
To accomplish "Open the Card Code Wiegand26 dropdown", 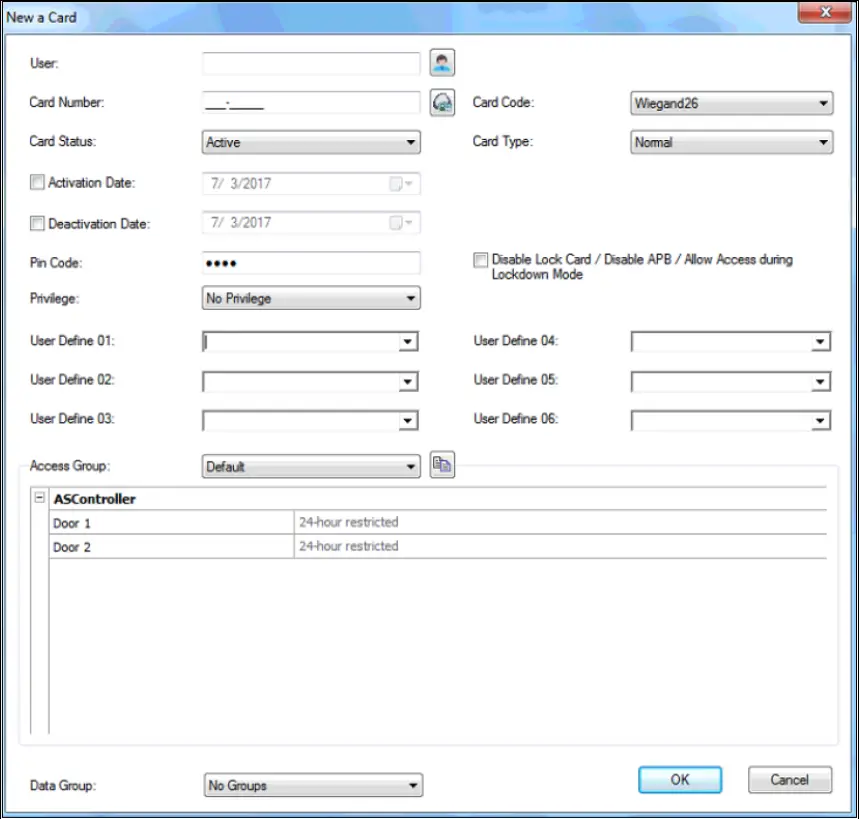I will 731,103.
